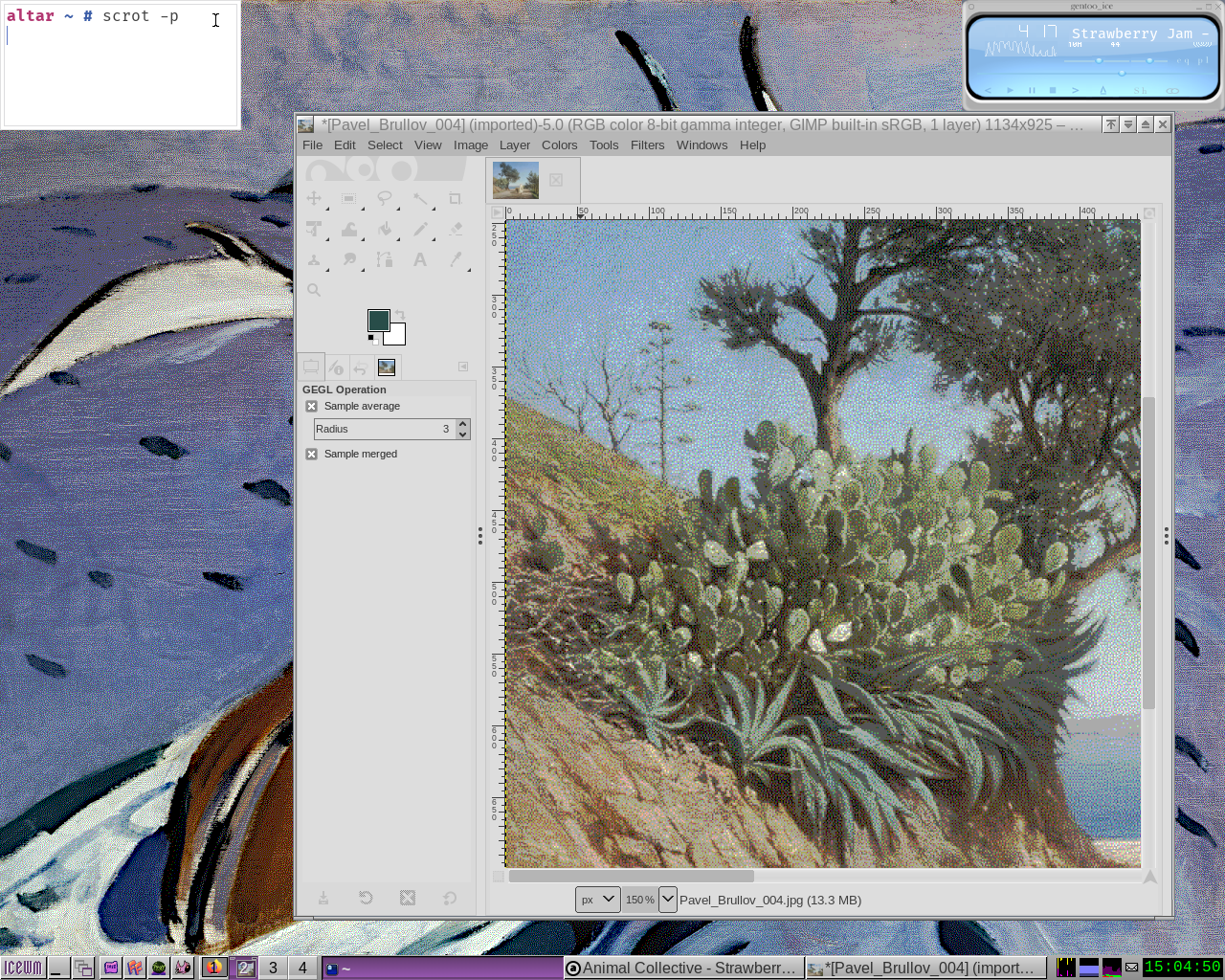Viewport: 1225px width, 980px height.
Task: Select the Clone stamp tool
Action: [314, 260]
